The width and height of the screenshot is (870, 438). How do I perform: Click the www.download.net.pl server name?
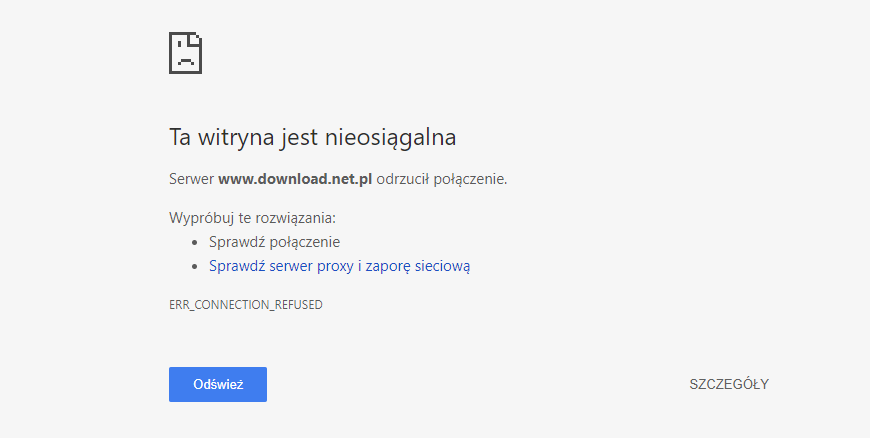(x=295, y=179)
